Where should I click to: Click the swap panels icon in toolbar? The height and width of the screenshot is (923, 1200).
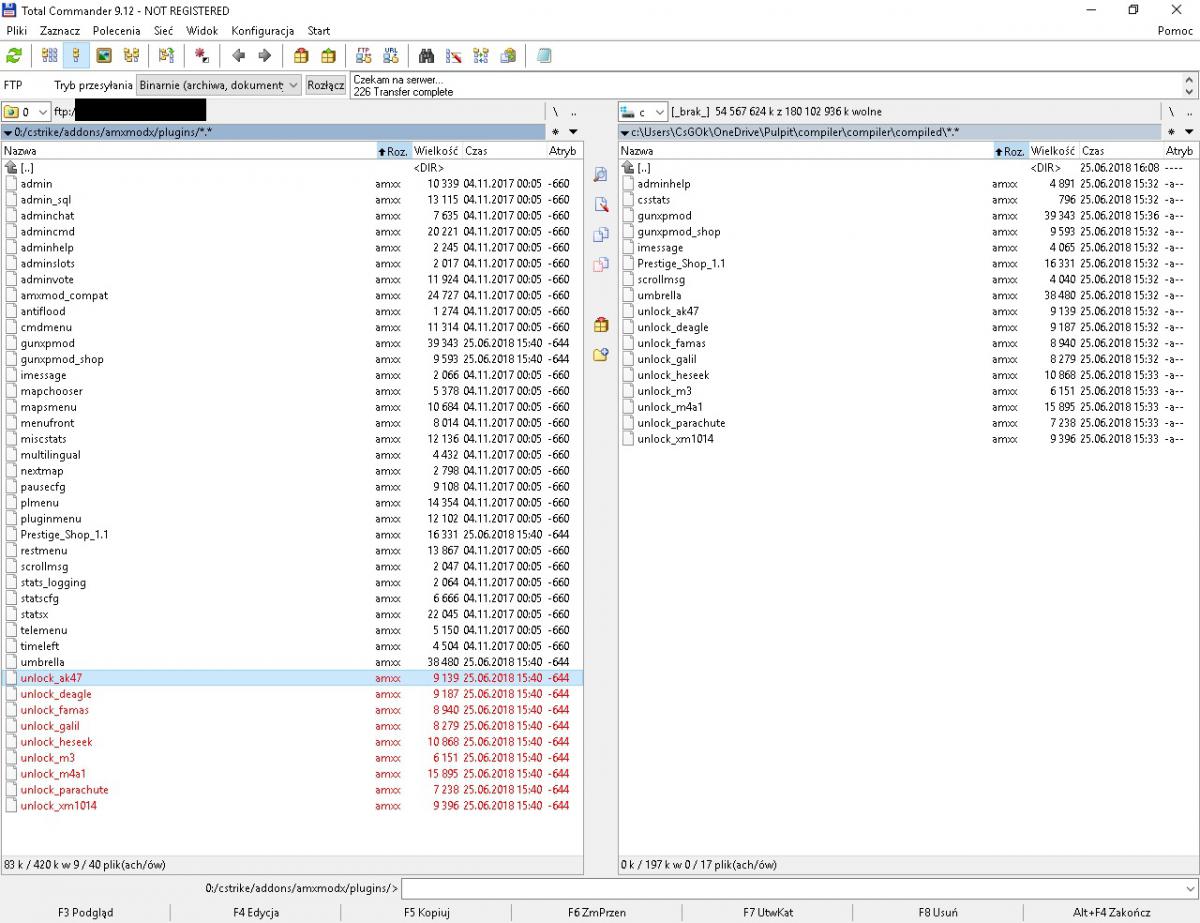point(167,56)
